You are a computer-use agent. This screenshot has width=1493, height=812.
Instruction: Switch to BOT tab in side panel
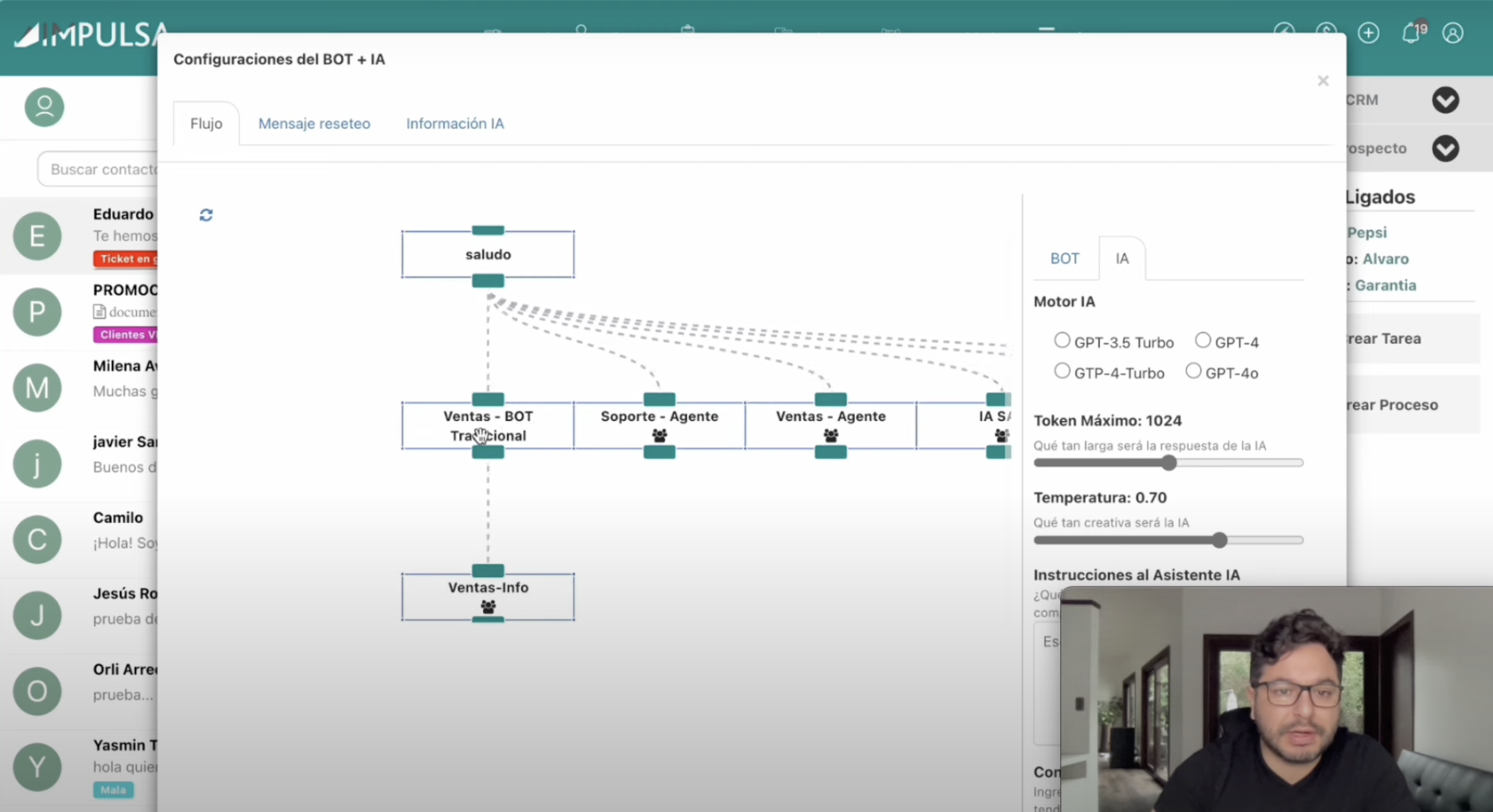(x=1065, y=259)
